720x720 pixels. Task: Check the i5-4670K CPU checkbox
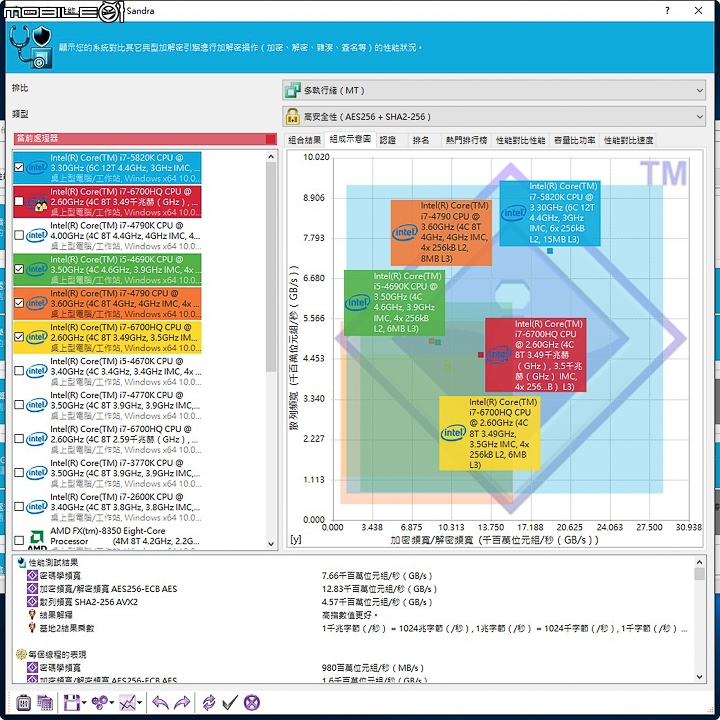19,371
